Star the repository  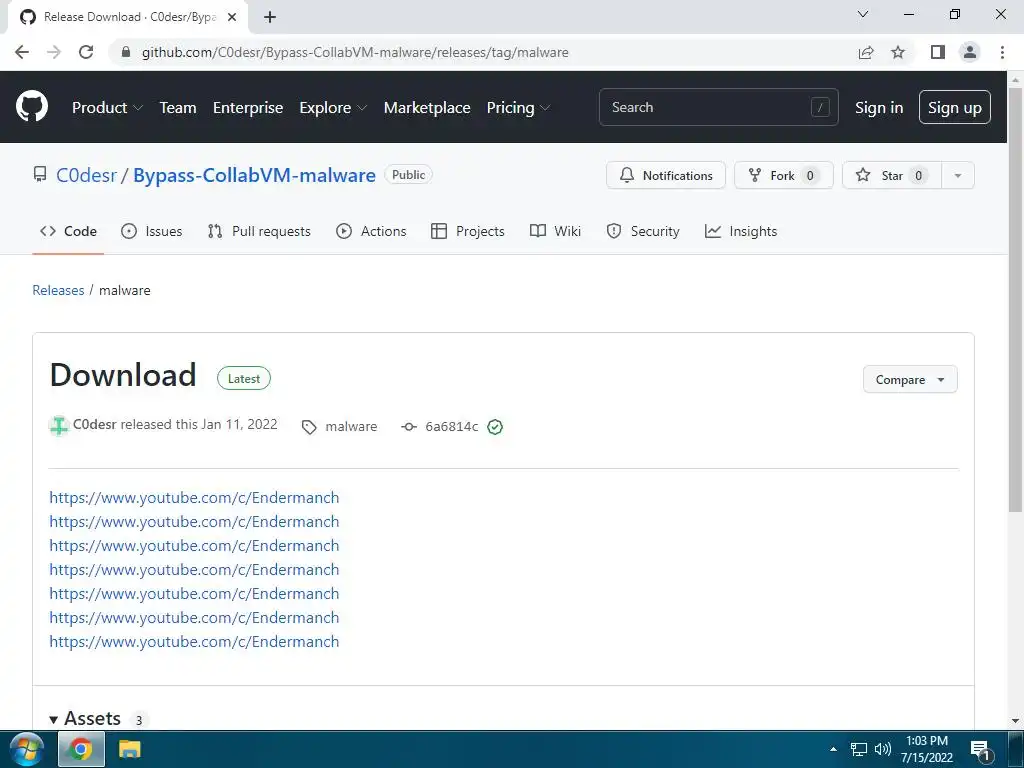pyautogui.click(x=892, y=175)
